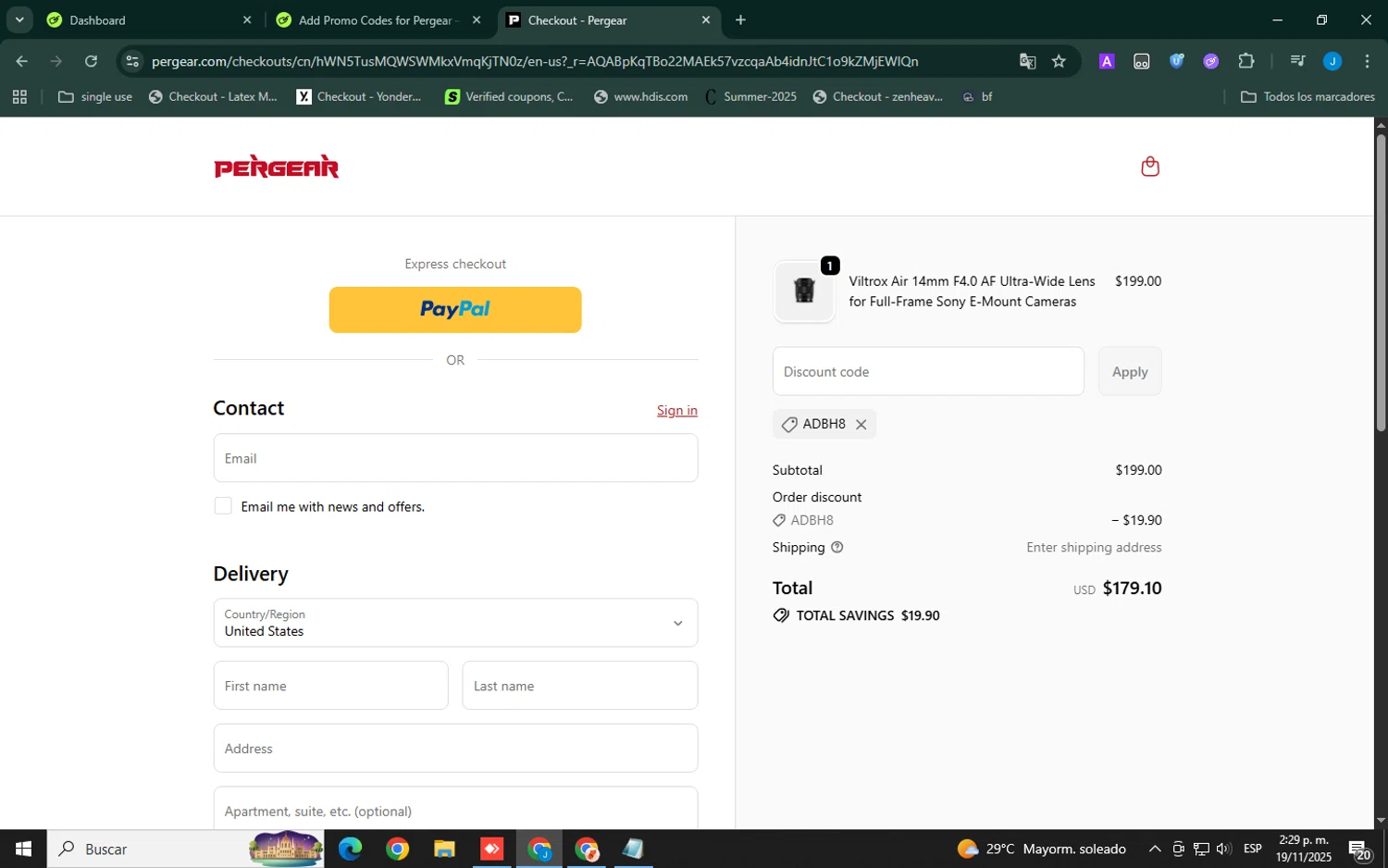Viewport: 1388px width, 868px height.
Task: Open the purple A extension
Action: [x=1107, y=62]
